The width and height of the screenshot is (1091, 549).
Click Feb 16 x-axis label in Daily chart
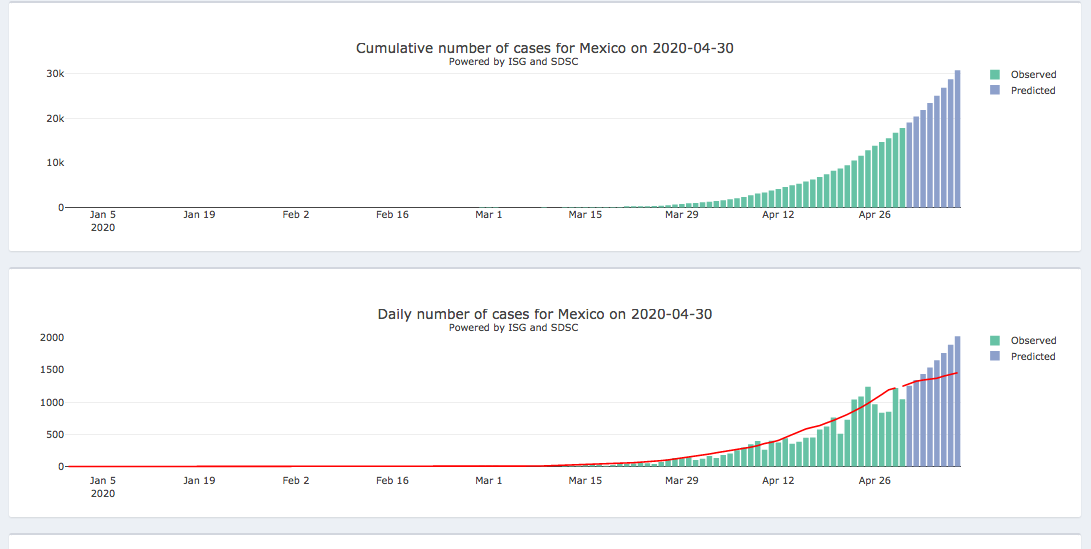click(x=392, y=481)
